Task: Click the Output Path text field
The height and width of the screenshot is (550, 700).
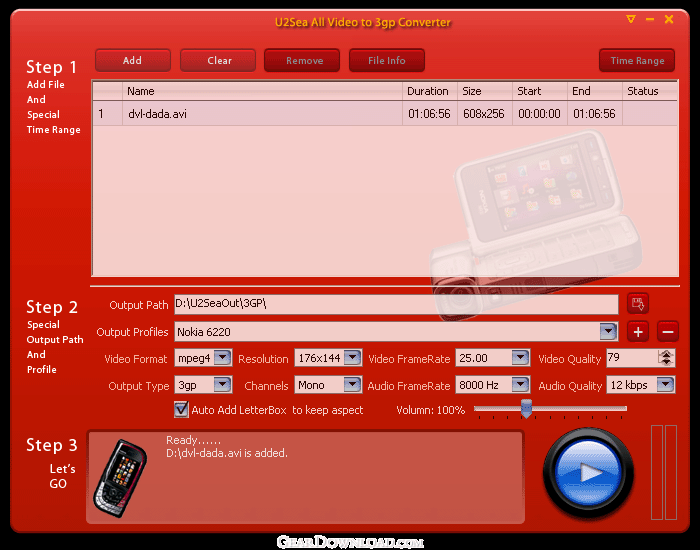Action: (396, 304)
